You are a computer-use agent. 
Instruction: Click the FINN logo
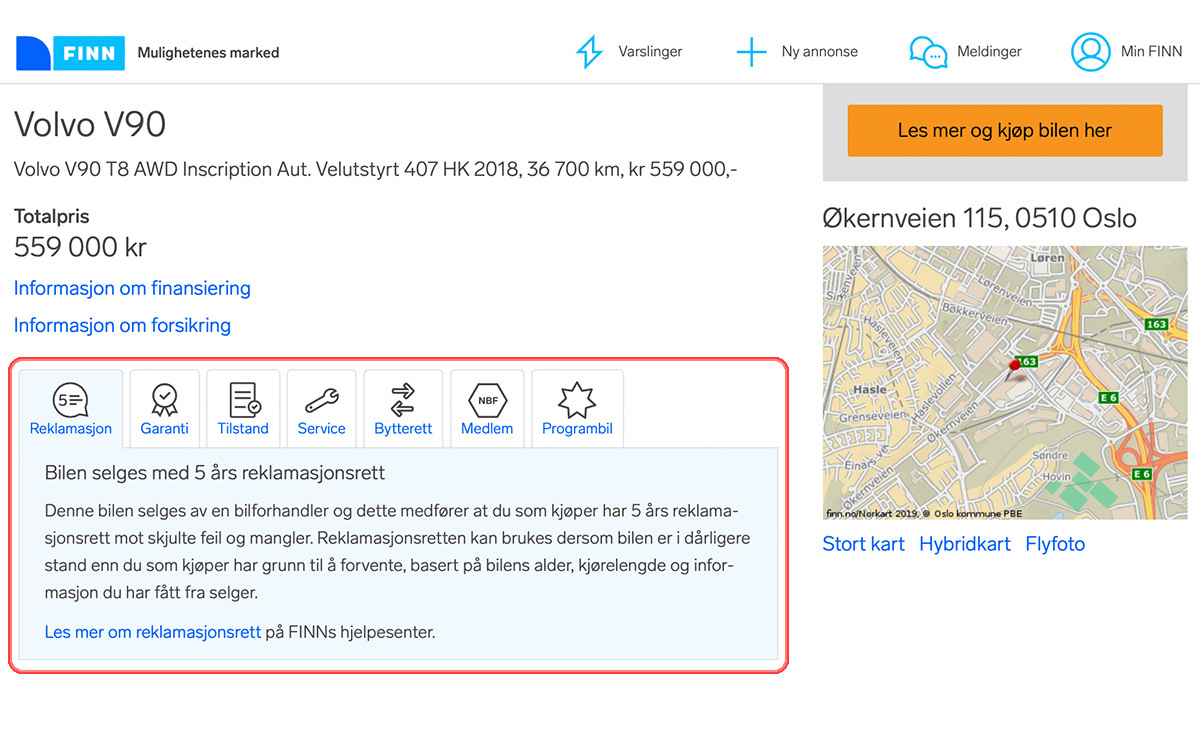tap(70, 52)
